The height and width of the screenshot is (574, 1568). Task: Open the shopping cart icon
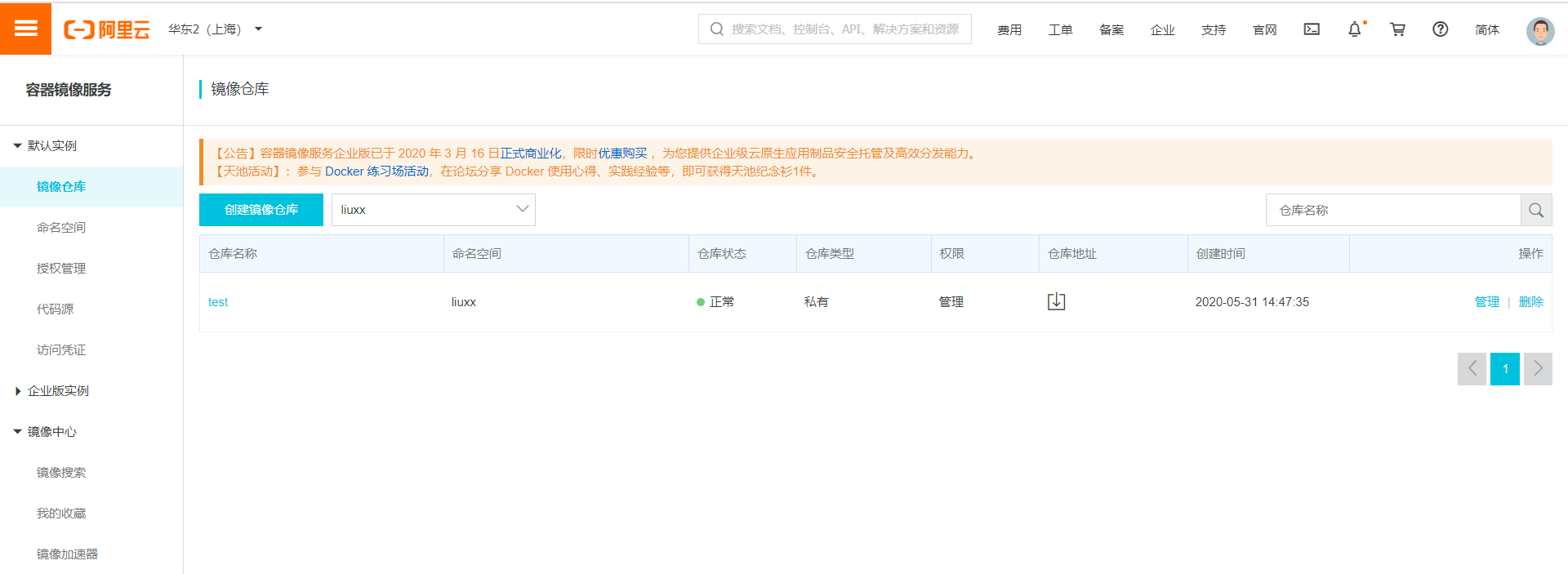coord(1397,29)
